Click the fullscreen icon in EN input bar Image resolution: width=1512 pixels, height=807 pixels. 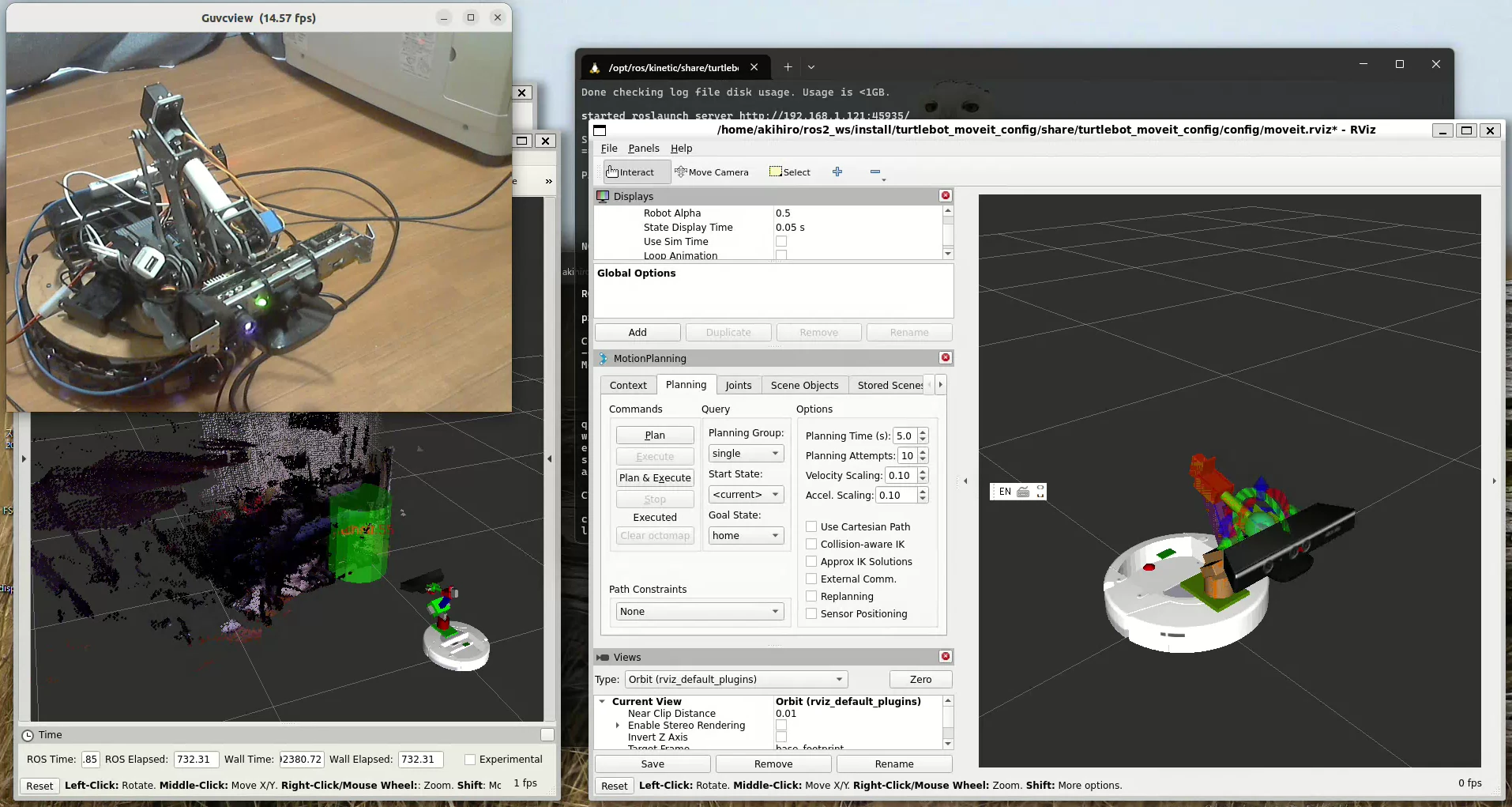(x=1040, y=492)
